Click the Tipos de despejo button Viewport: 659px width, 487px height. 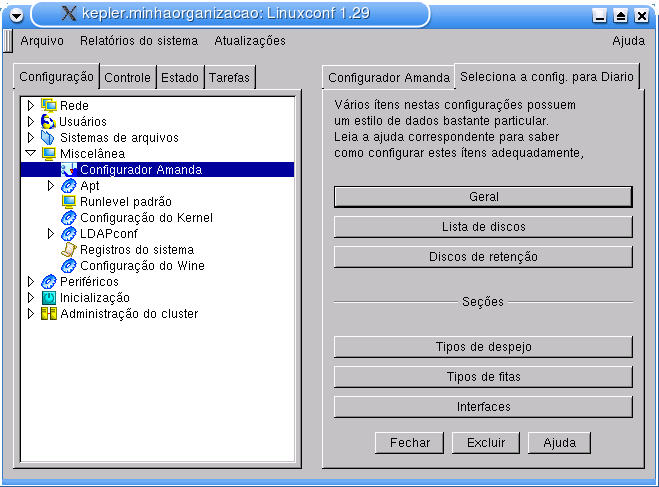pos(483,347)
